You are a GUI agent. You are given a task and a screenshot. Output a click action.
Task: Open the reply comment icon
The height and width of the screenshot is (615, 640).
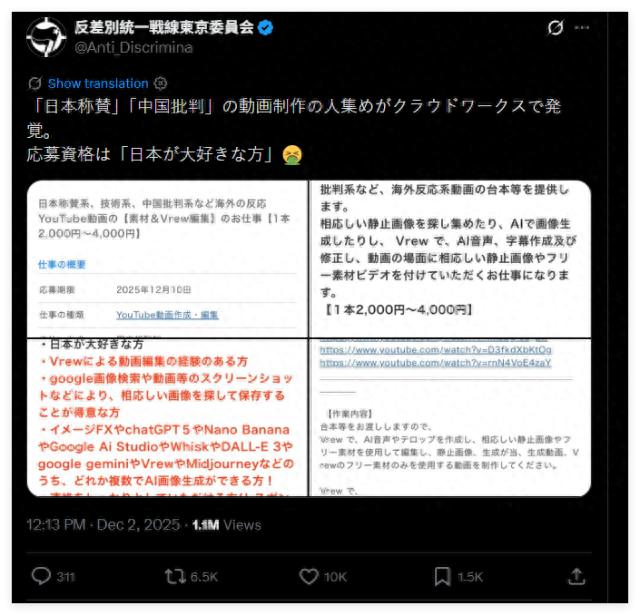[x=41, y=576]
